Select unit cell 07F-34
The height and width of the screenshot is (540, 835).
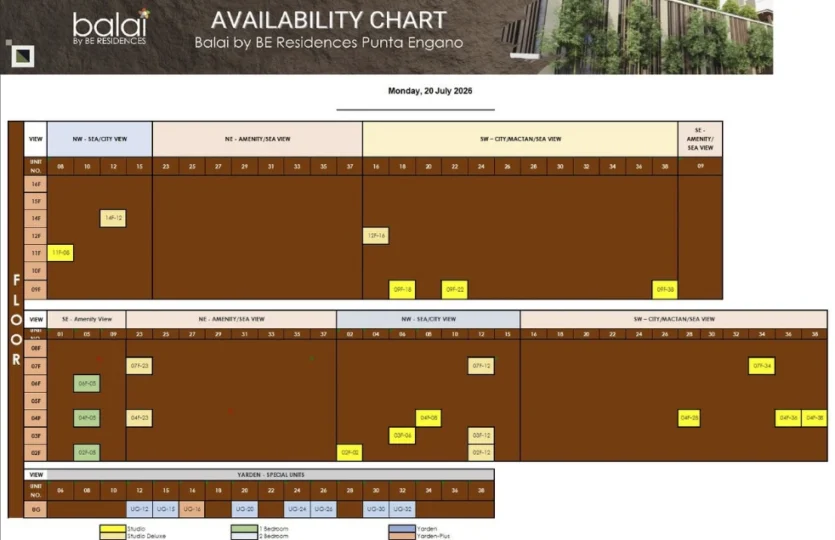(x=762, y=366)
